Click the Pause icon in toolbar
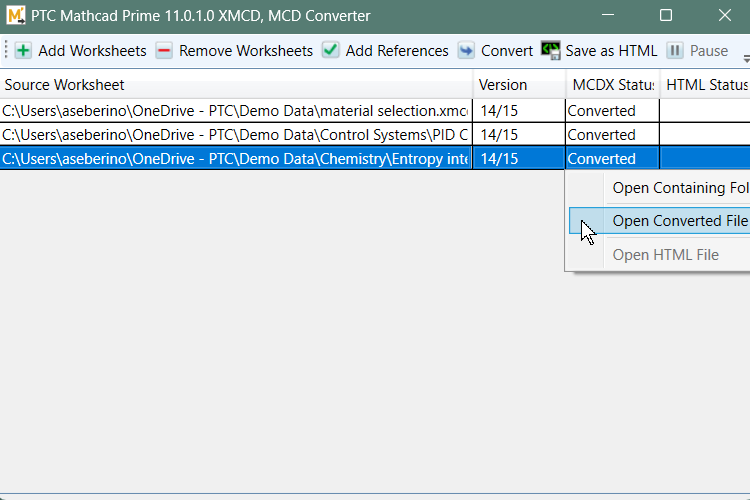Viewport: 750px width, 500px height. pos(675,51)
